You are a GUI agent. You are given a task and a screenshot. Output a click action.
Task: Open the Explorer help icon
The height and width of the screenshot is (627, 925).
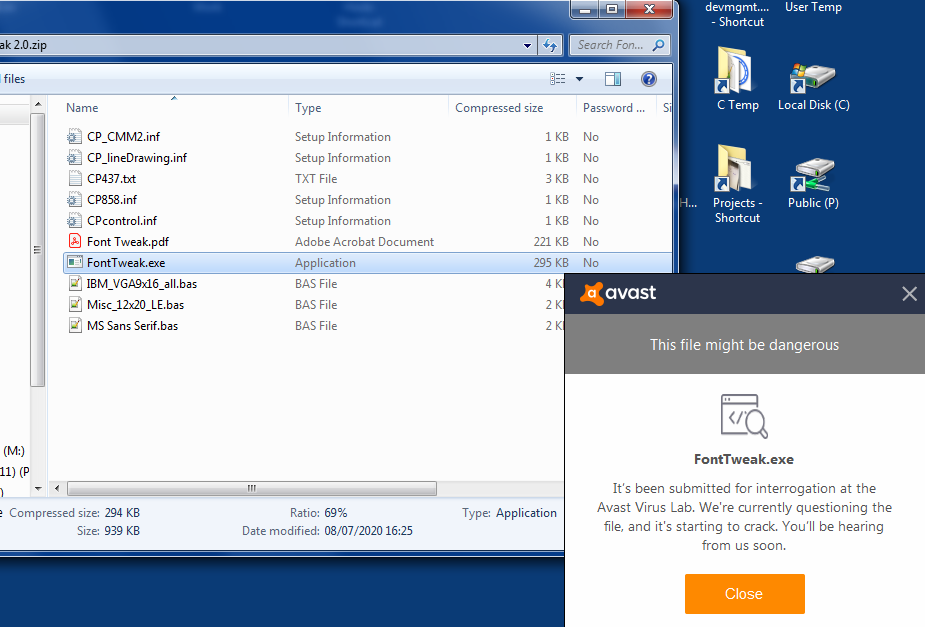[648, 79]
